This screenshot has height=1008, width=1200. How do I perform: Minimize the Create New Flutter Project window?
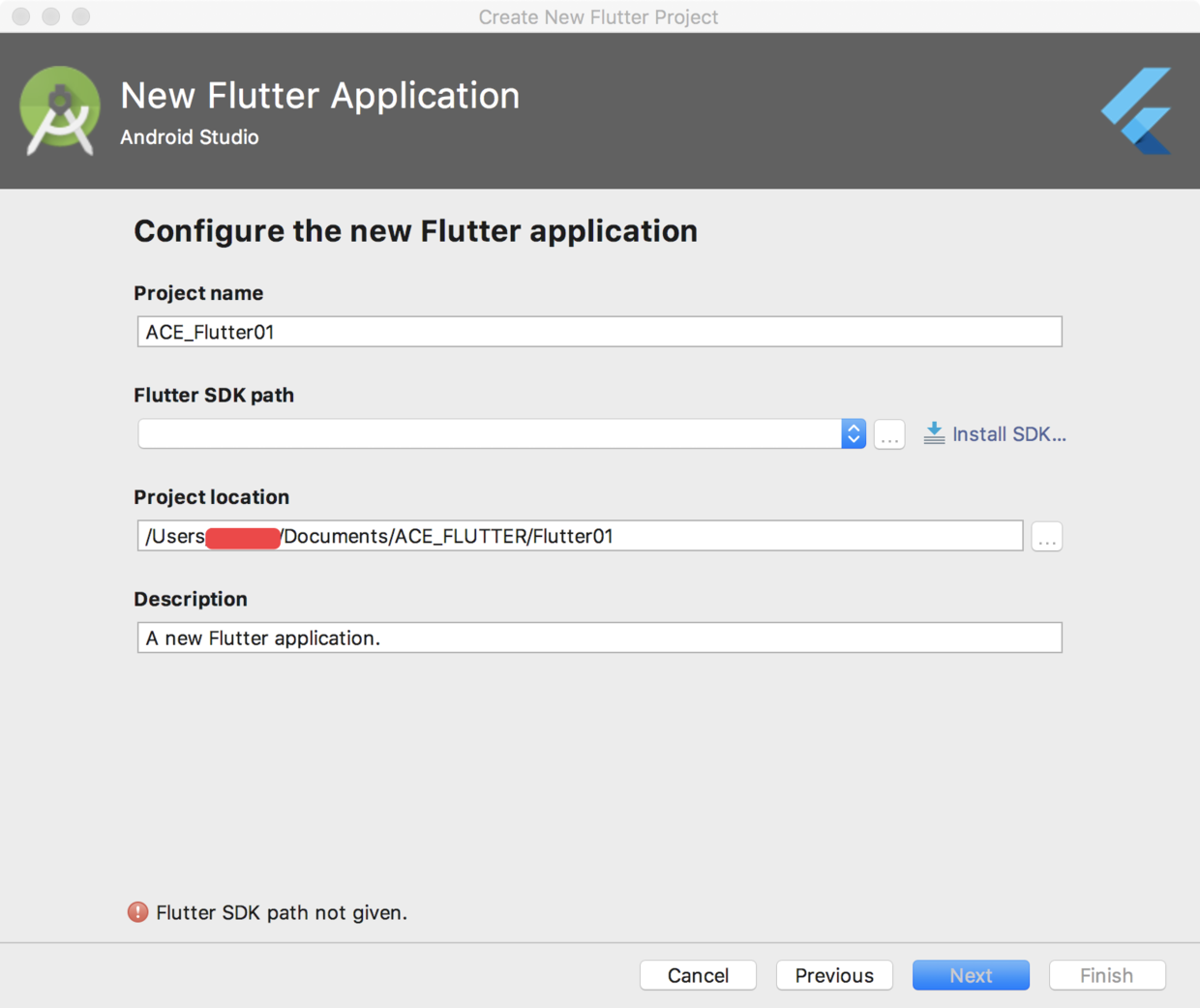51,16
